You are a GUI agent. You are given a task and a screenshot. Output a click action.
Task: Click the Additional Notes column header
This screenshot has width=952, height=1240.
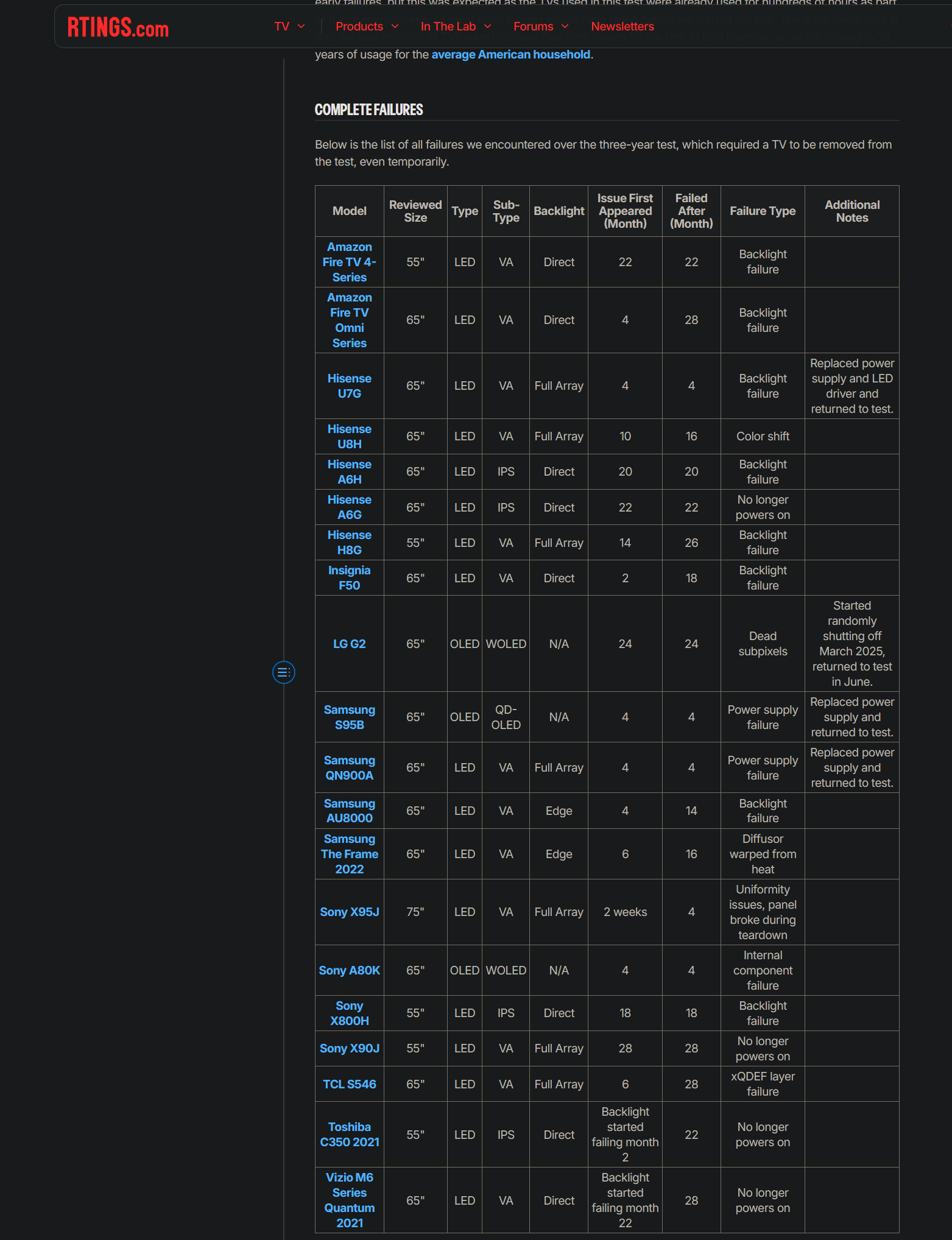[852, 211]
